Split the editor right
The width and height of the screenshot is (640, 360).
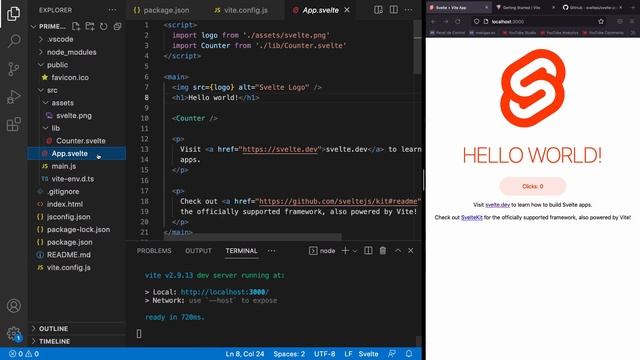393,10
